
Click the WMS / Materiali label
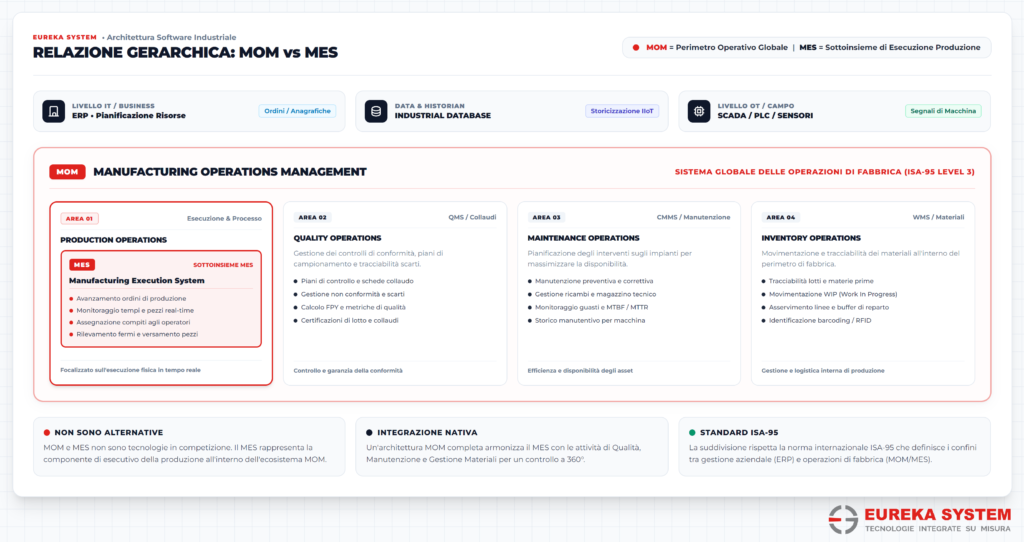click(x=938, y=217)
